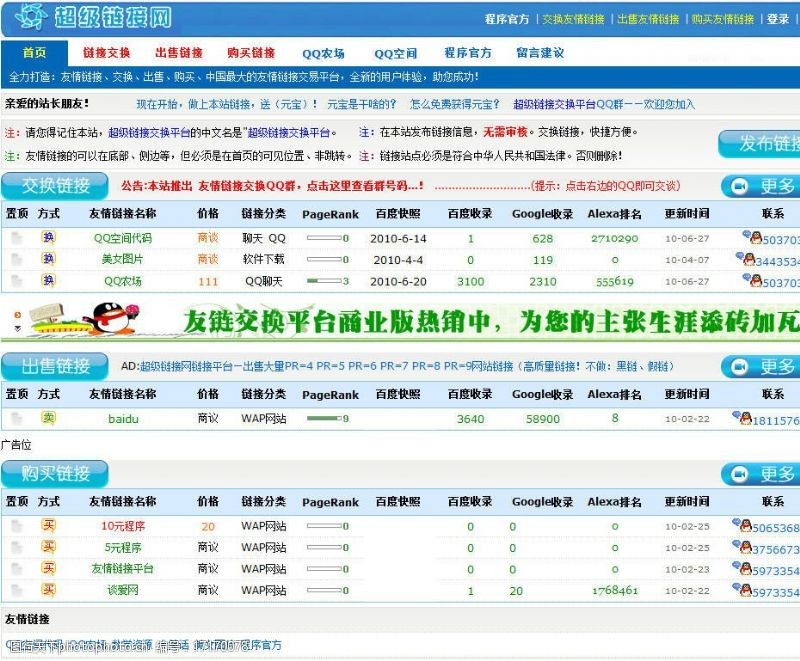Click the 换 exchange icon in QQ空间代码 row
This screenshot has height=661, width=800.
click(x=48, y=238)
